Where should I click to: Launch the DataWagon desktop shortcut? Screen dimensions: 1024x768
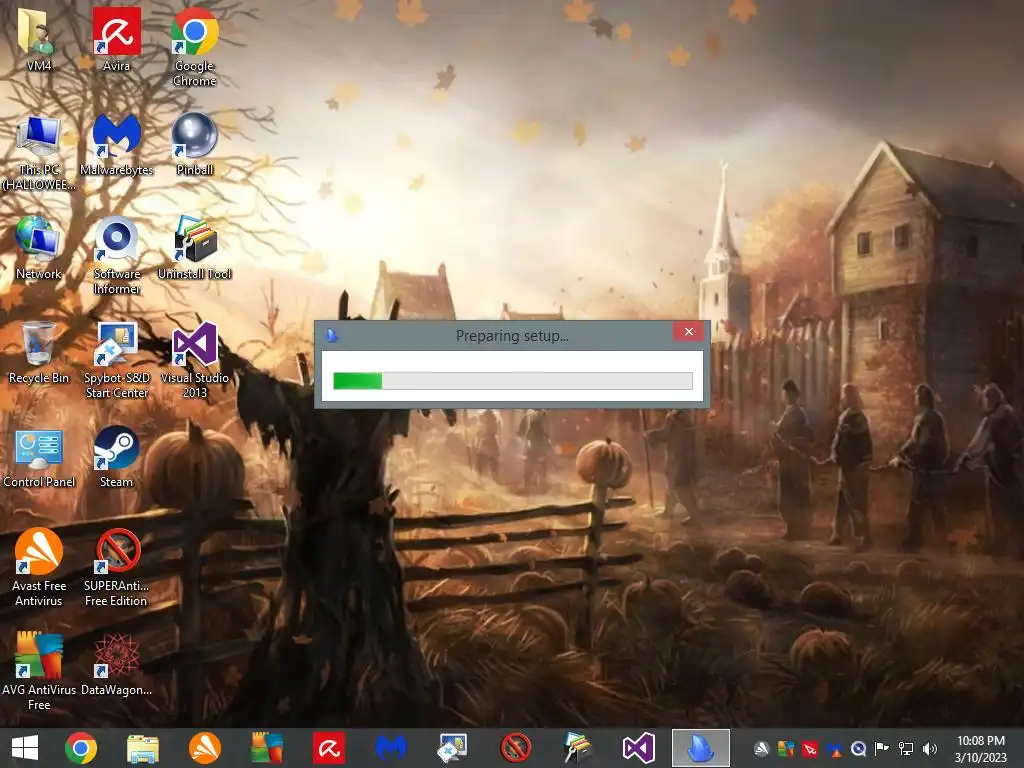(116, 663)
